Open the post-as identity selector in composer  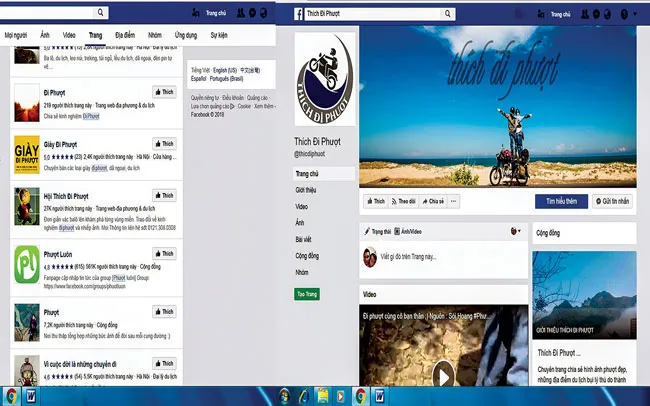tap(515, 231)
